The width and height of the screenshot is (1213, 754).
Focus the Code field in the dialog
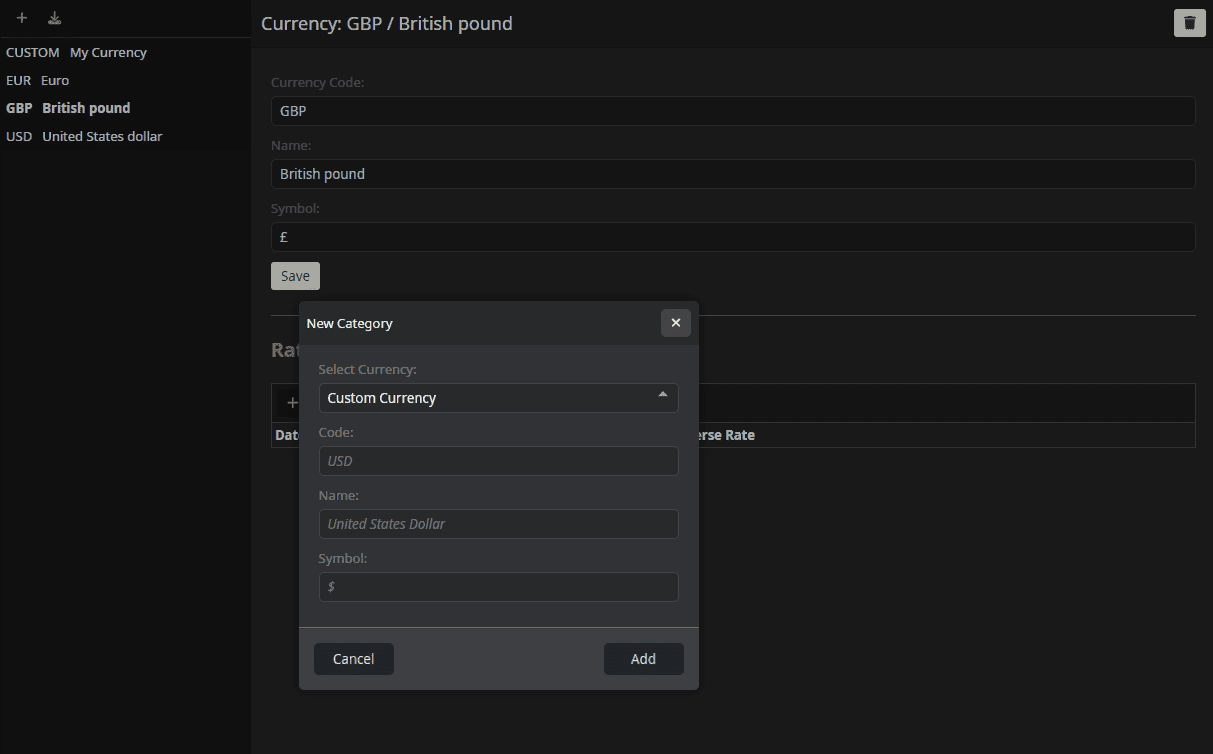[498, 461]
